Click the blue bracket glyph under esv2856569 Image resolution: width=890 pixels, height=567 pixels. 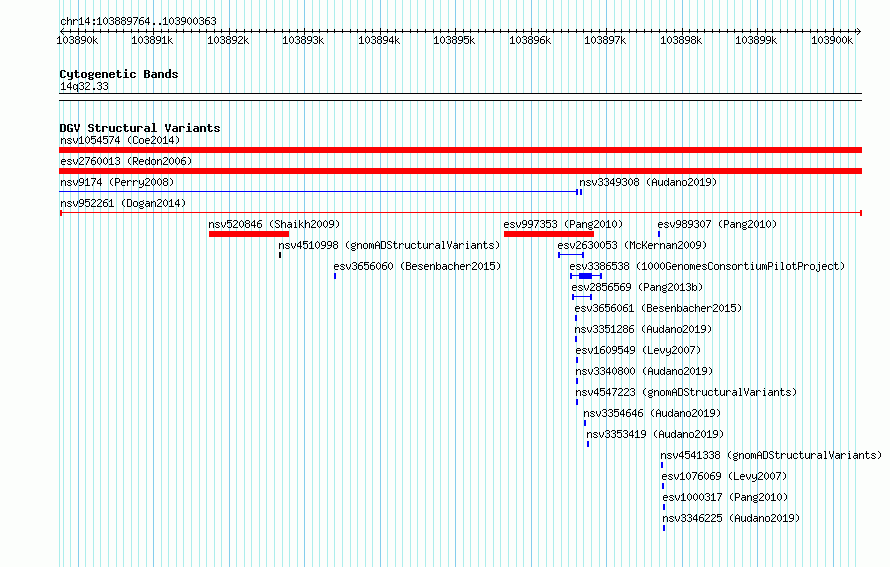click(582, 297)
